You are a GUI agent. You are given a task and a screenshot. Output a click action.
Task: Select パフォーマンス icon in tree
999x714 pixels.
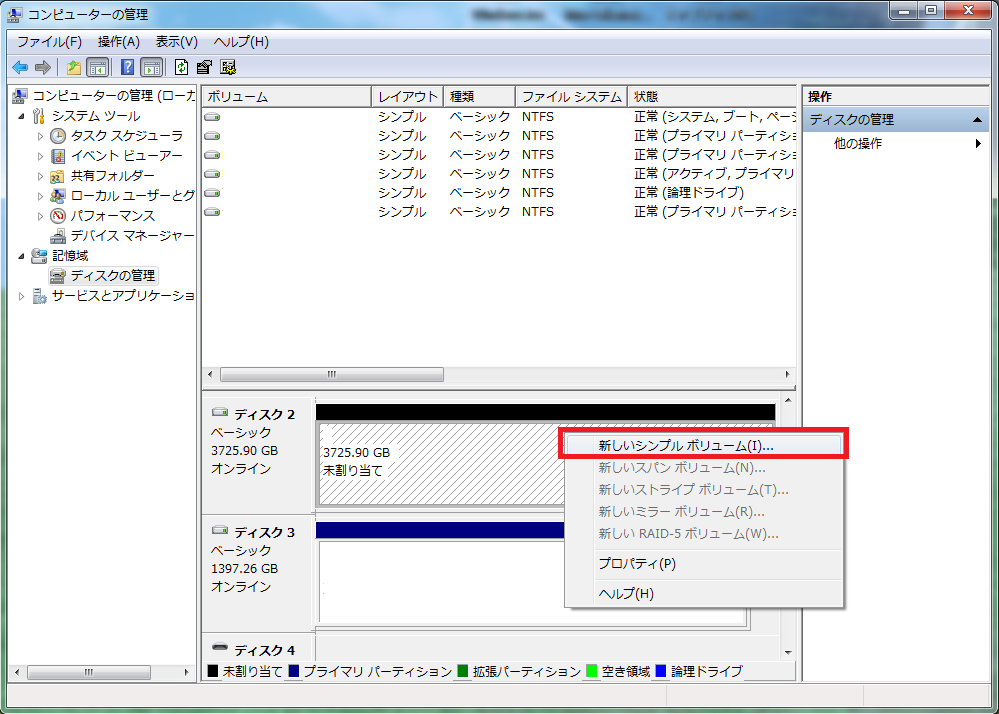58,216
